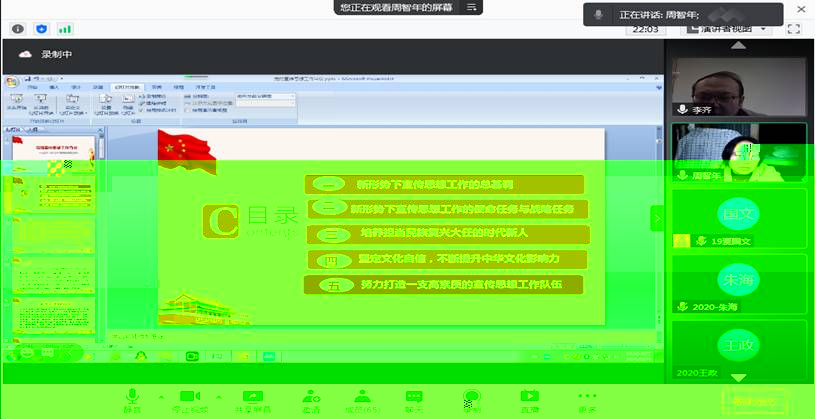
Task: Collapse participant strip with green chevron
Action: (657, 218)
